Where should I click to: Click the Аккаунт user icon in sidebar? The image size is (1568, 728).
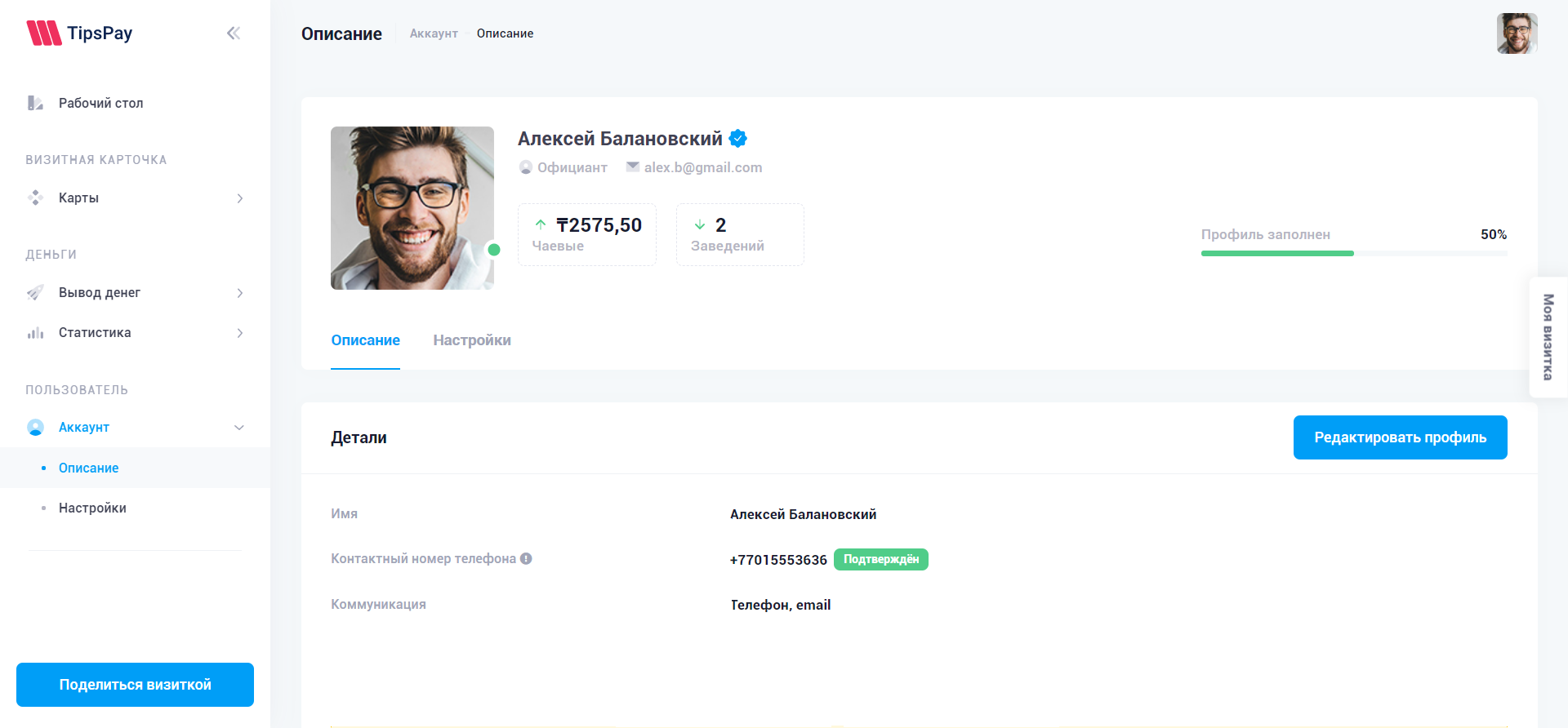point(35,427)
